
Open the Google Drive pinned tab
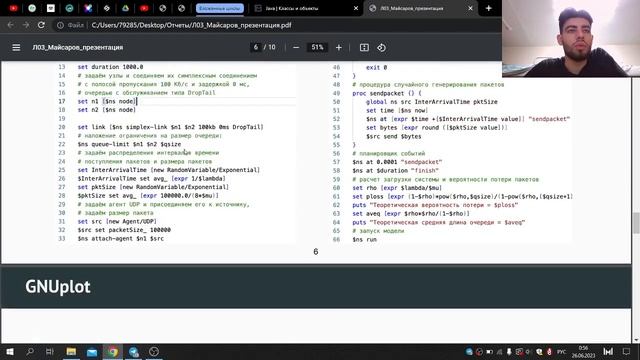125,8
